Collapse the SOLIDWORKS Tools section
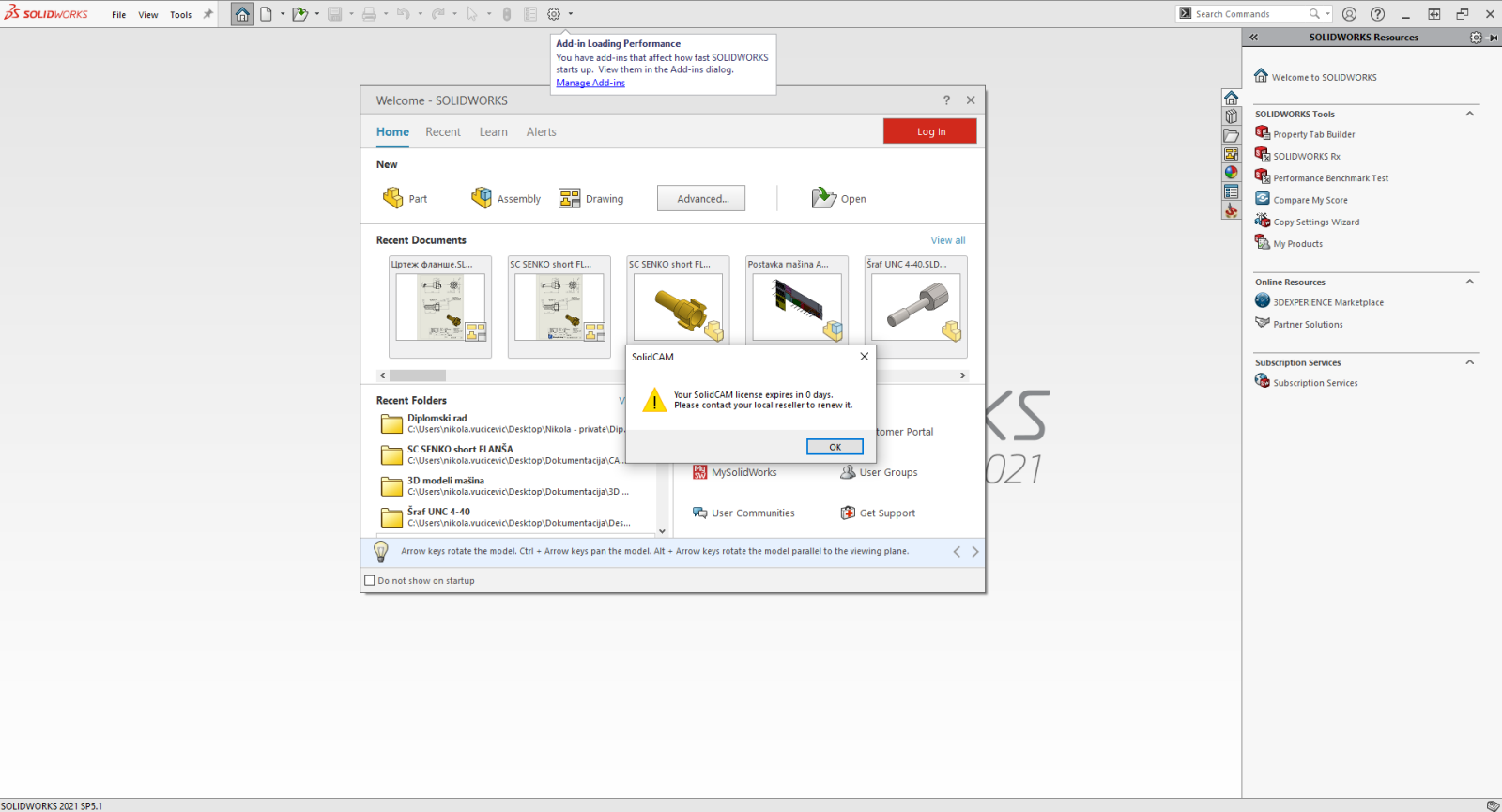This screenshot has width=1502, height=812. click(1469, 115)
